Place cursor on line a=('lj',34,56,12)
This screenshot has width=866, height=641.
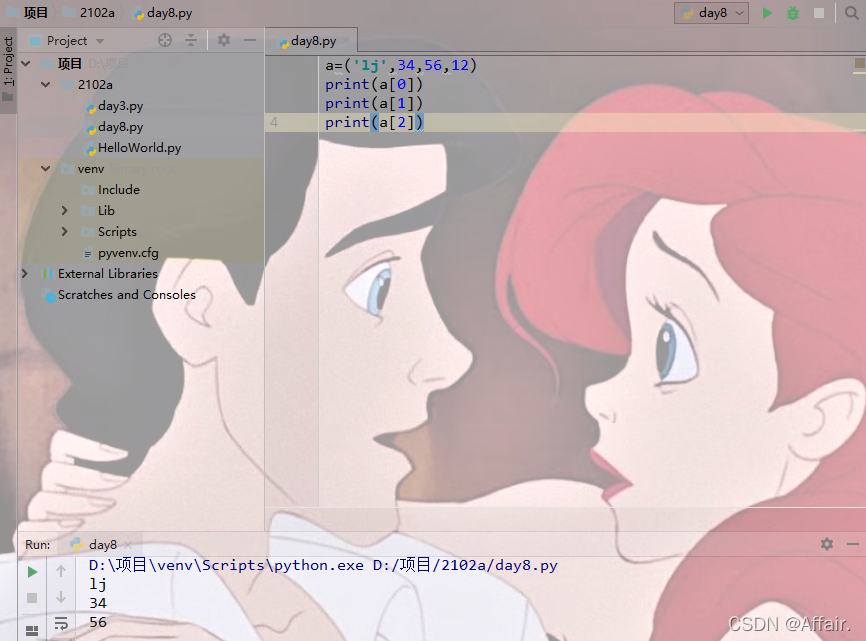(x=400, y=65)
